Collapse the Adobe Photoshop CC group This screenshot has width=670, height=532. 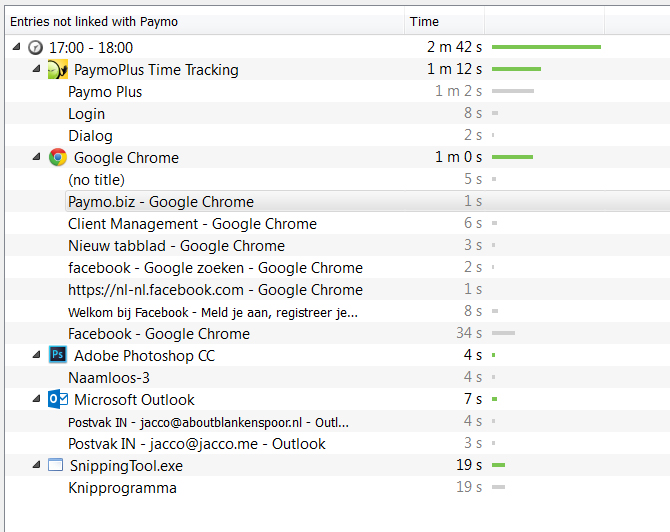click(37, 356)
